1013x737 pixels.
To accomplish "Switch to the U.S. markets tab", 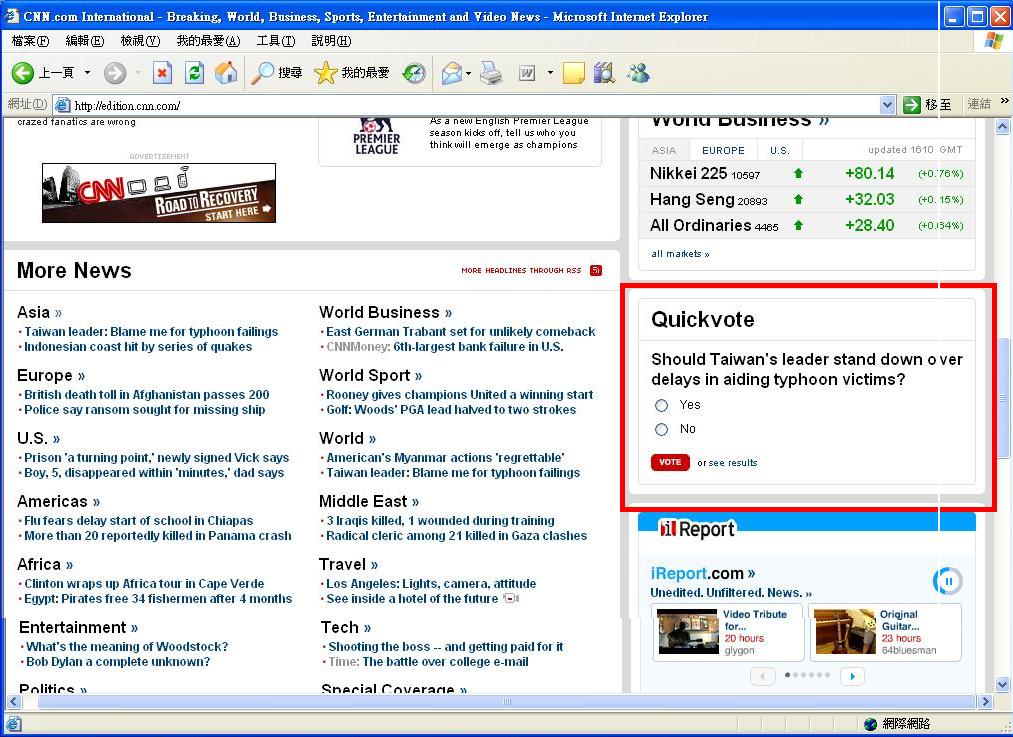I will coord(780,151).
